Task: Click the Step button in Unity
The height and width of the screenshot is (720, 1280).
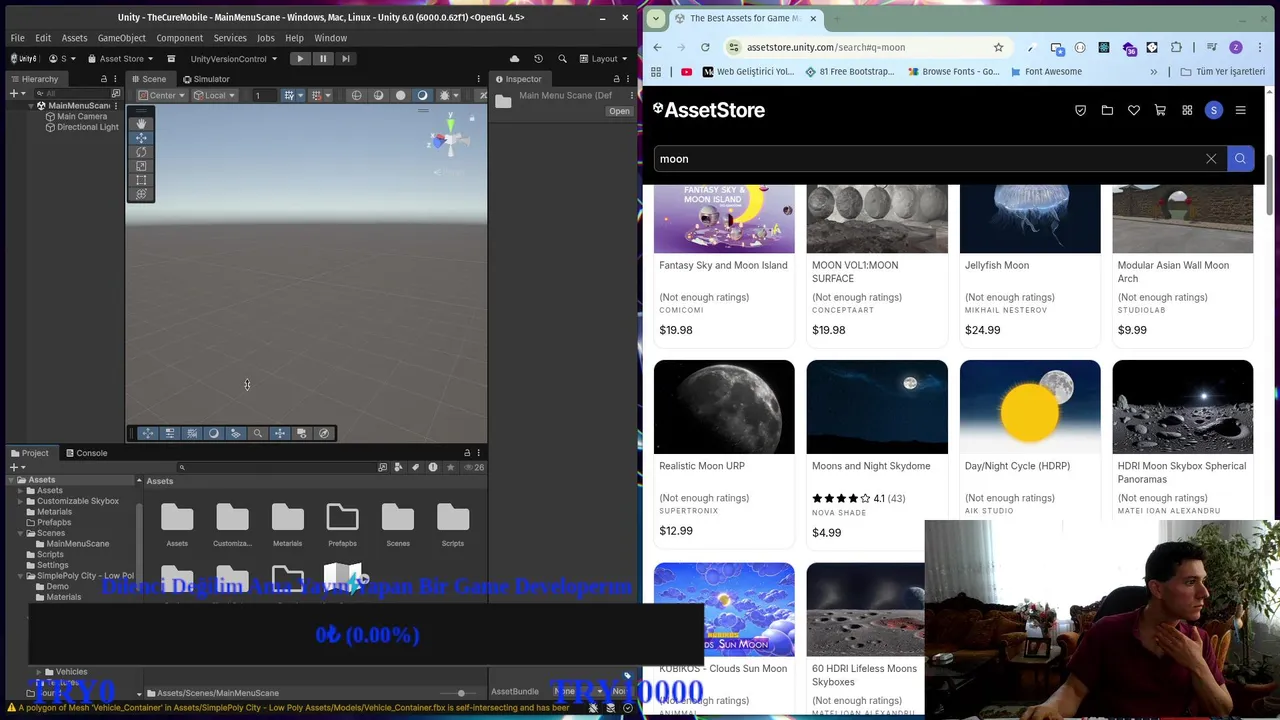Action: click(346, 59)
